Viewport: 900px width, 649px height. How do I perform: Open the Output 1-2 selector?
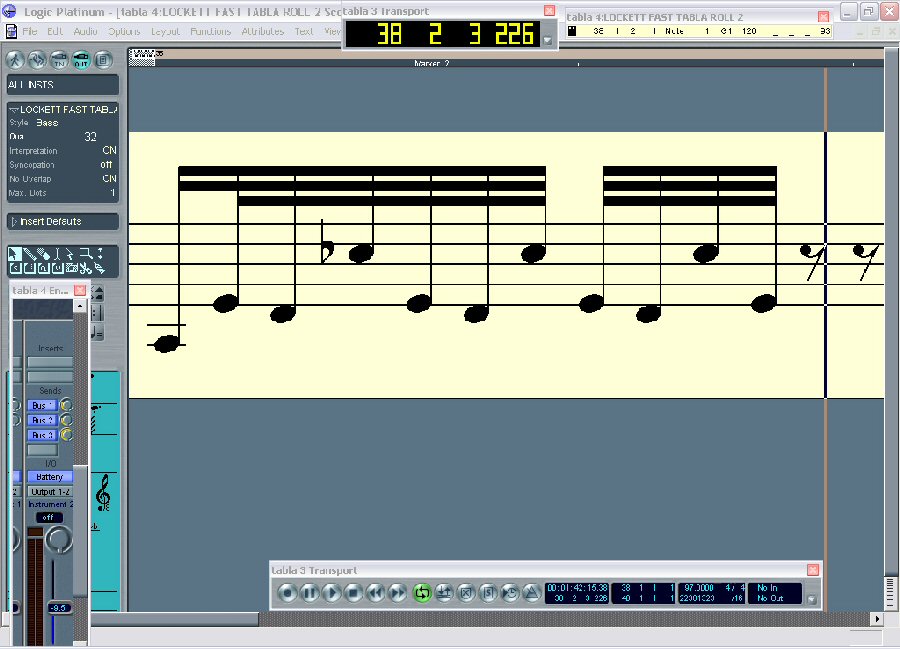50,491
